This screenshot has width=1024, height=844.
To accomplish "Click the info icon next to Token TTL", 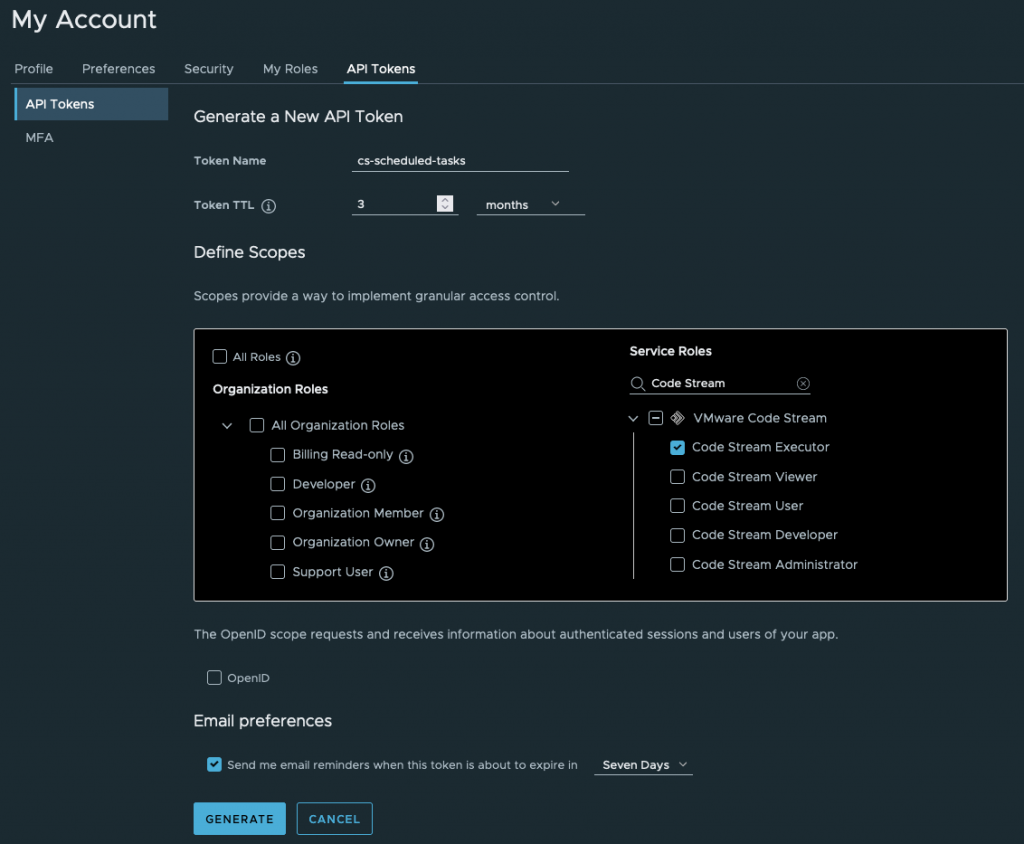I will (x=268, y=205).
